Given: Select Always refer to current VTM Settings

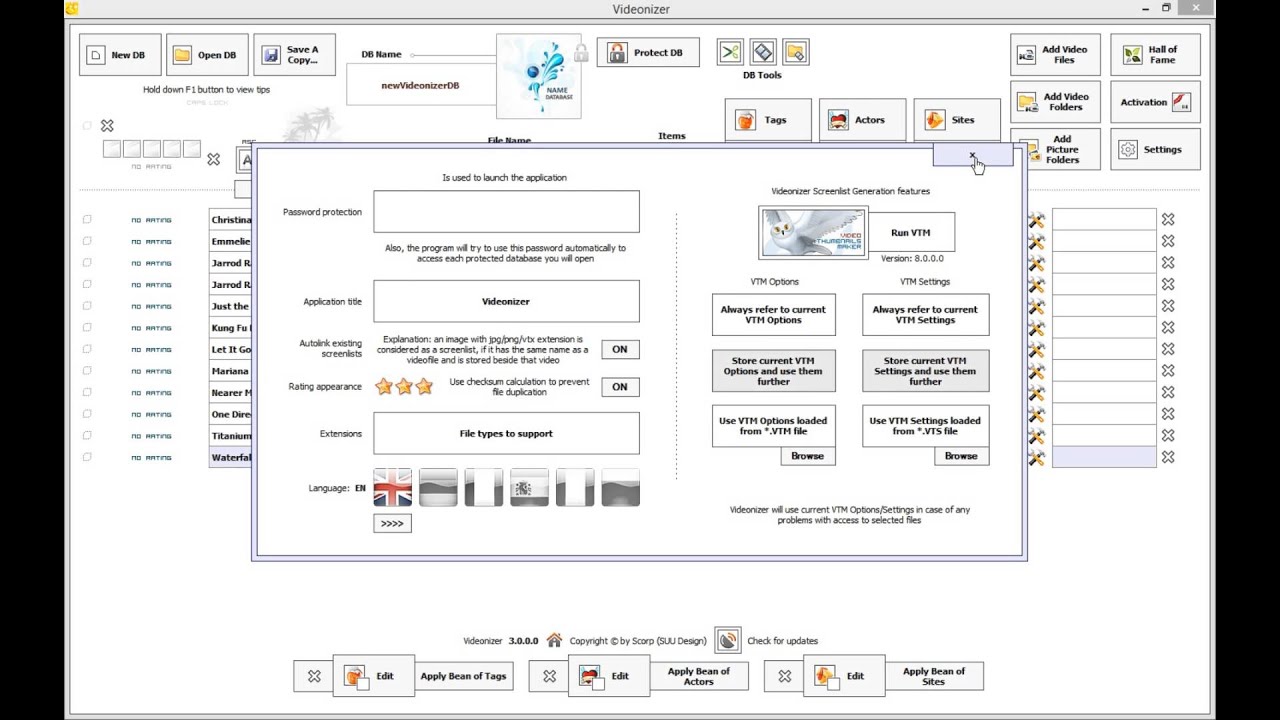Looking at the screenshot, I should (x=925, y=314).
